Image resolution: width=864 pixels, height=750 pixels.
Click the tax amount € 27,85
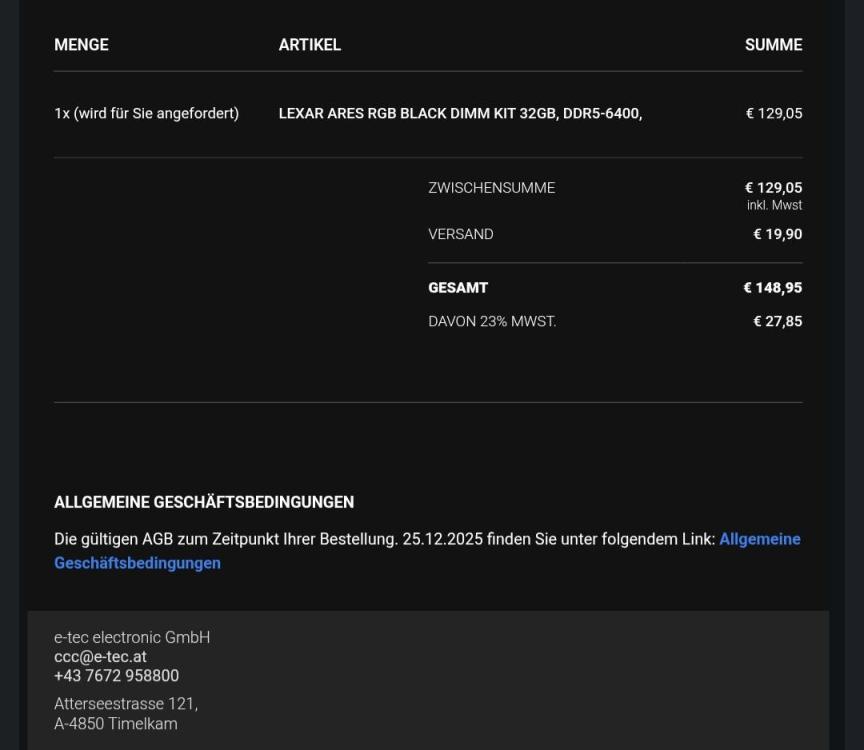point(777,322)
